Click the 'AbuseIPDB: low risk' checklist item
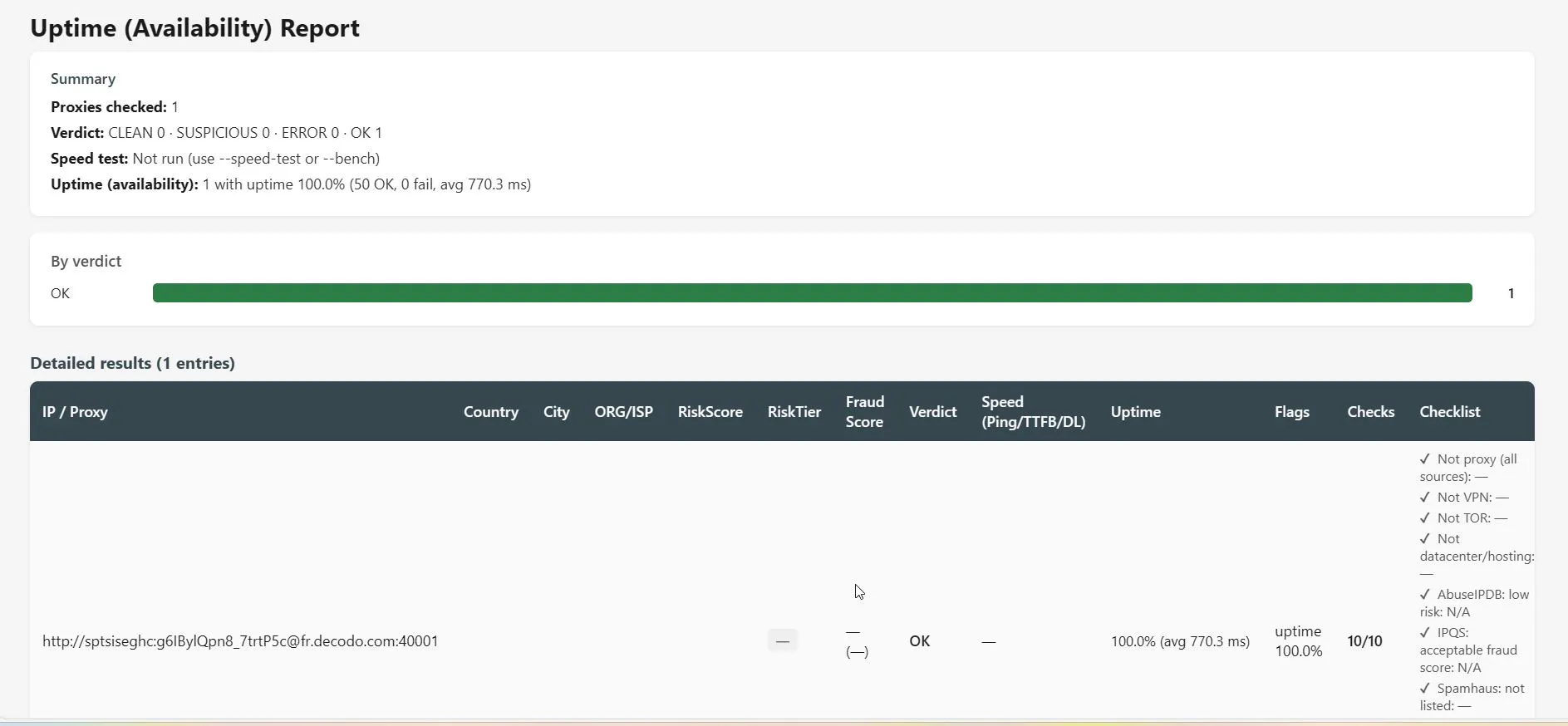Viewport: 1568px width, 726px height. 1475,603
